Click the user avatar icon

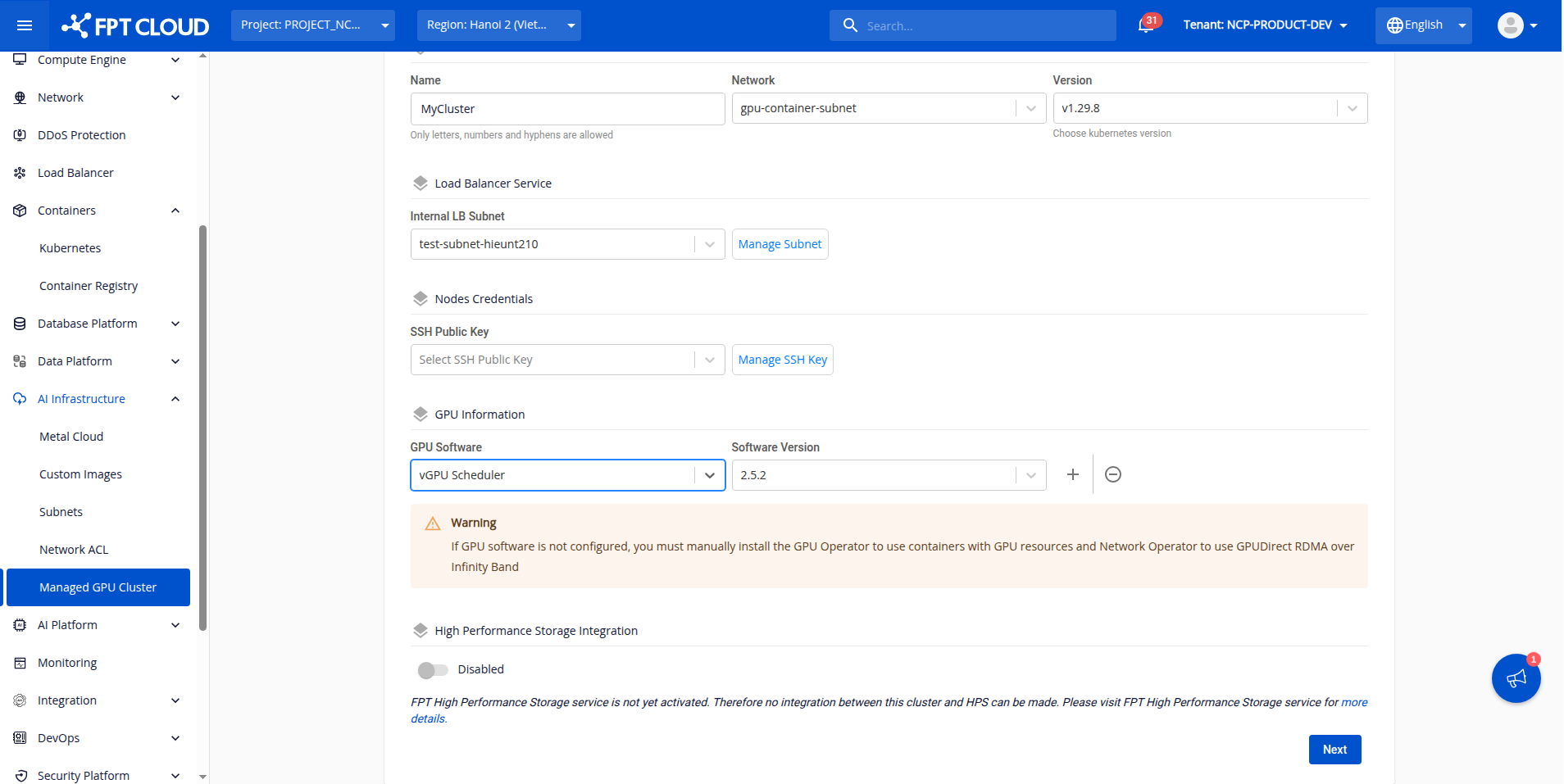[x=1510, y=25]
